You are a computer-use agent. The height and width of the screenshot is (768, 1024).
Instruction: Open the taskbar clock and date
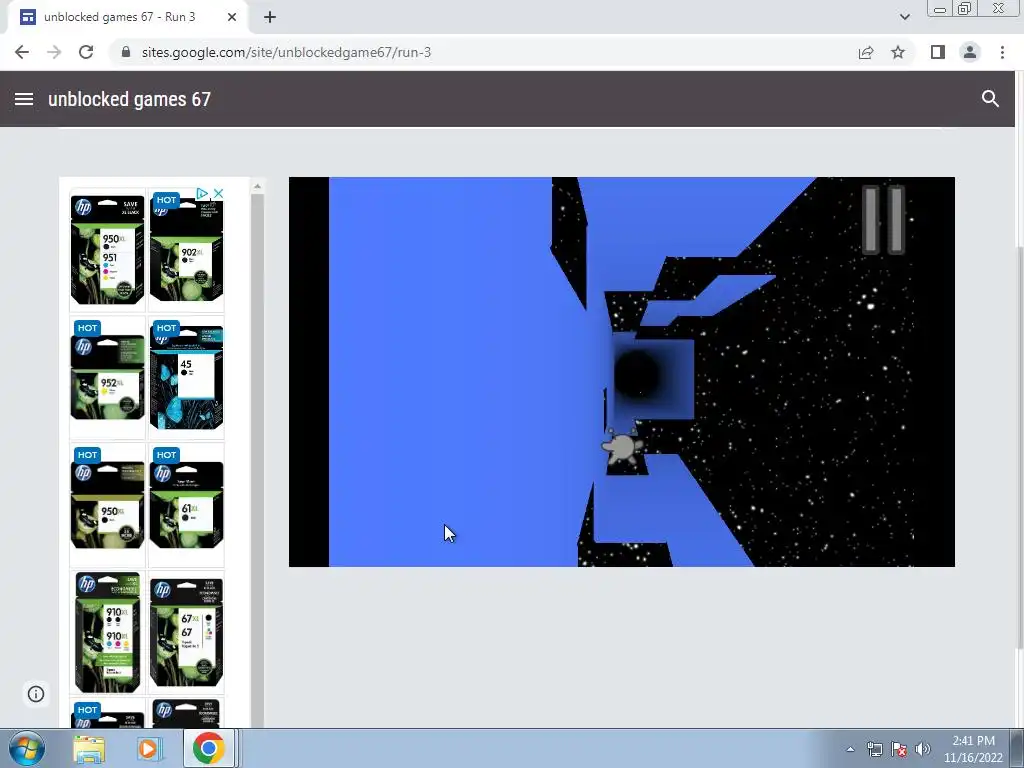coord(973,749)
